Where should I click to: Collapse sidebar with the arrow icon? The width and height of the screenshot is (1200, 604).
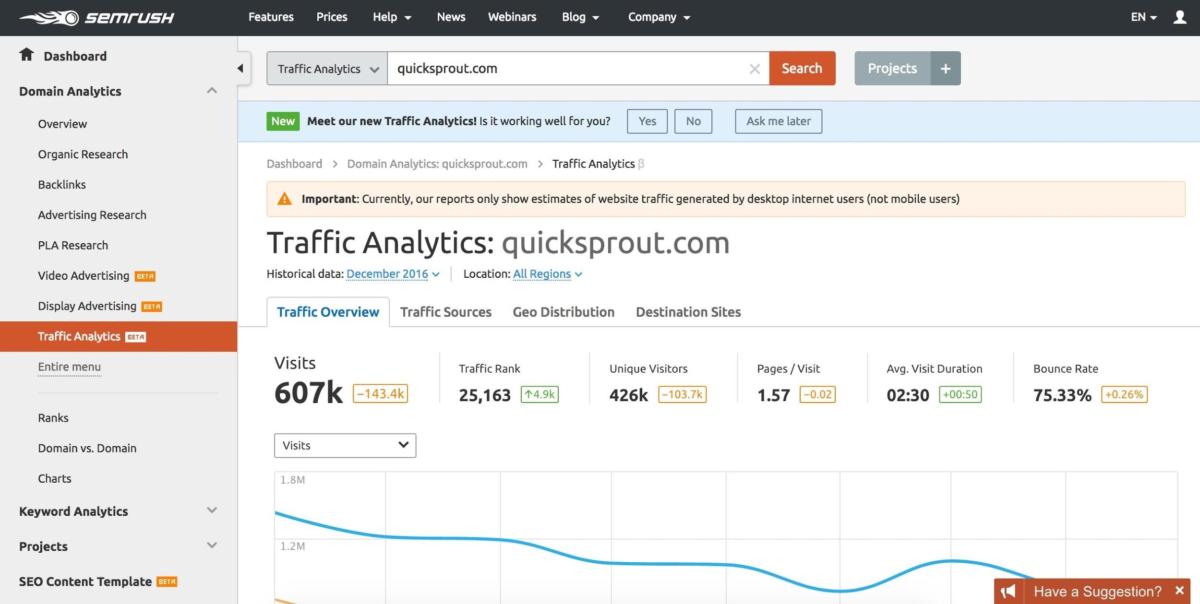click(x=241, y=68)
